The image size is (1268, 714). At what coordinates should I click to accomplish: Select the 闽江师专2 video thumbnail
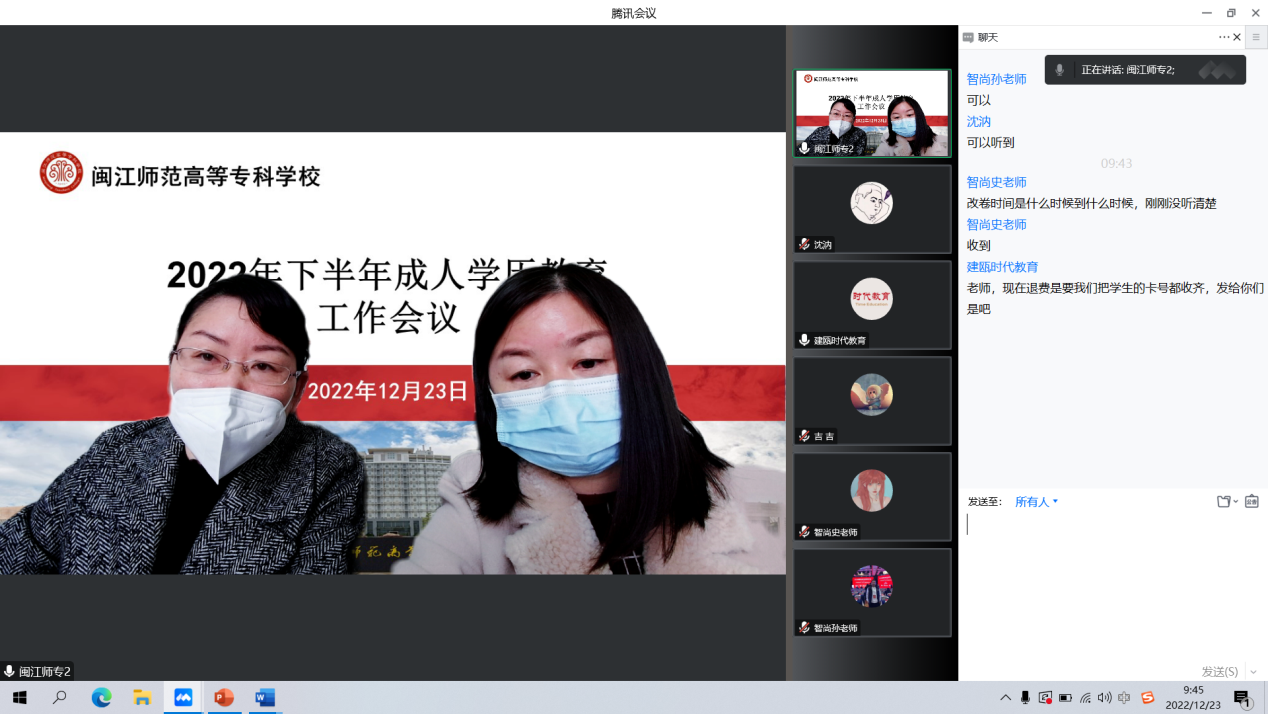click(871, 112)
